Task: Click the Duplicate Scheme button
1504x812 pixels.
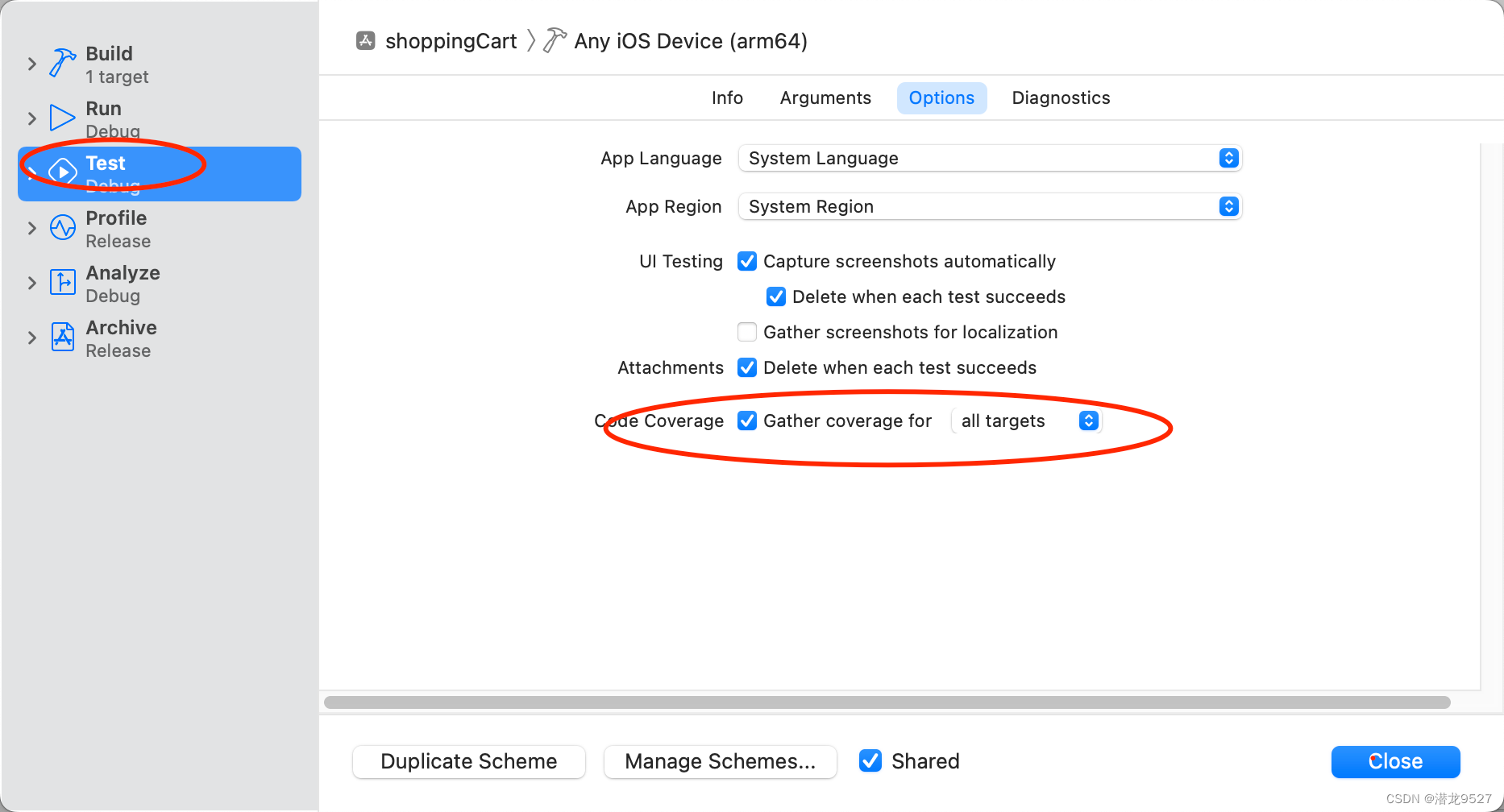Action: (469, 761)
